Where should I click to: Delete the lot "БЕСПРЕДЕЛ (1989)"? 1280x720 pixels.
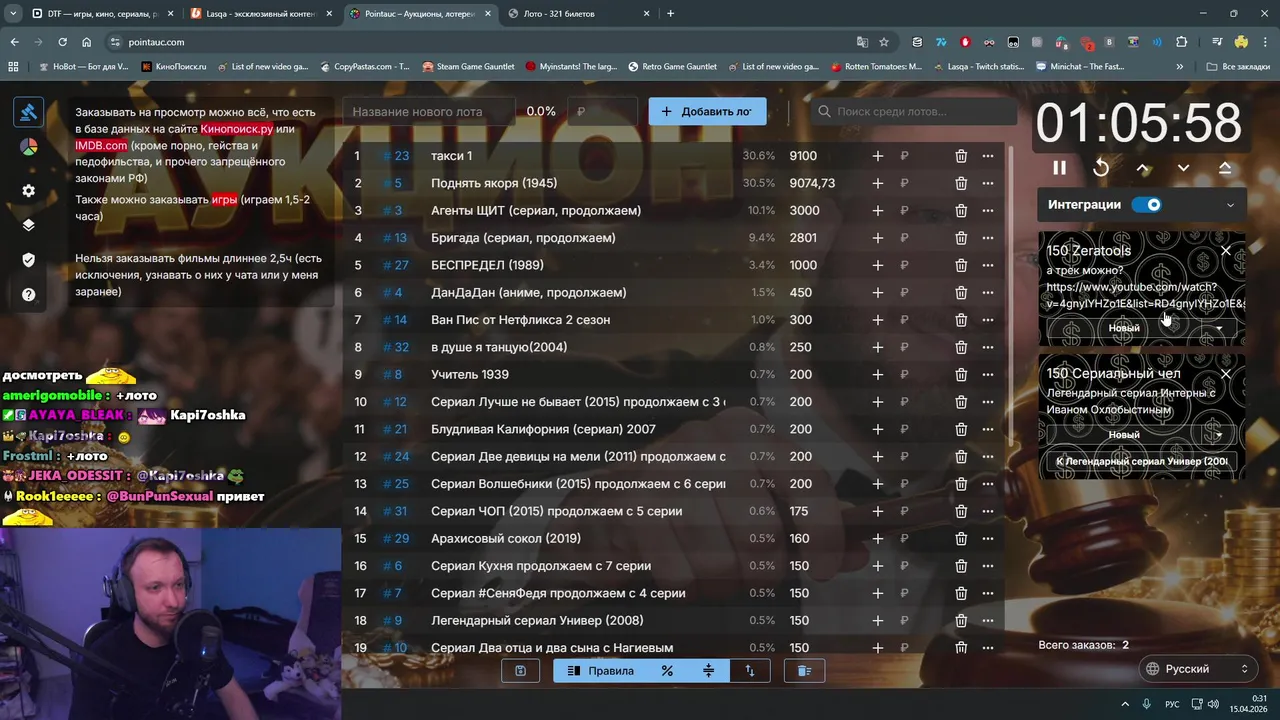(x=961, y=265)
